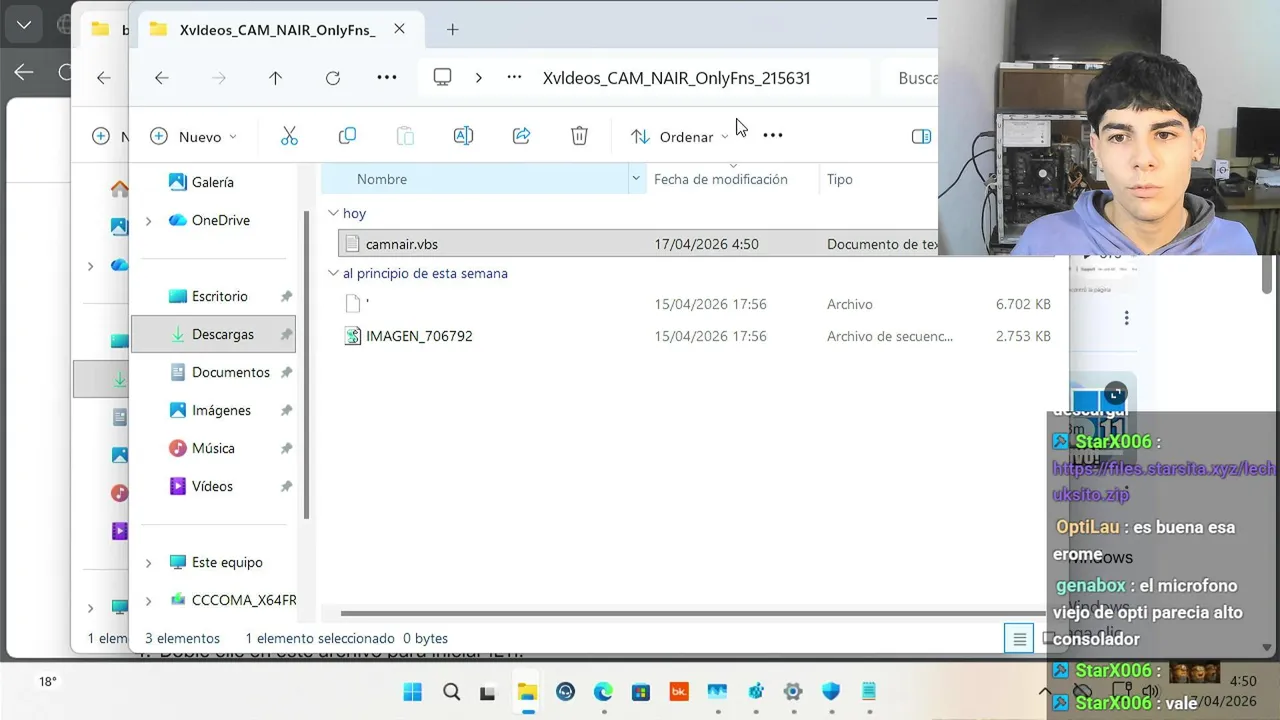
Task: Go back in the rear Explorer window
Action: pyautogui.click(x=103, y=78)
